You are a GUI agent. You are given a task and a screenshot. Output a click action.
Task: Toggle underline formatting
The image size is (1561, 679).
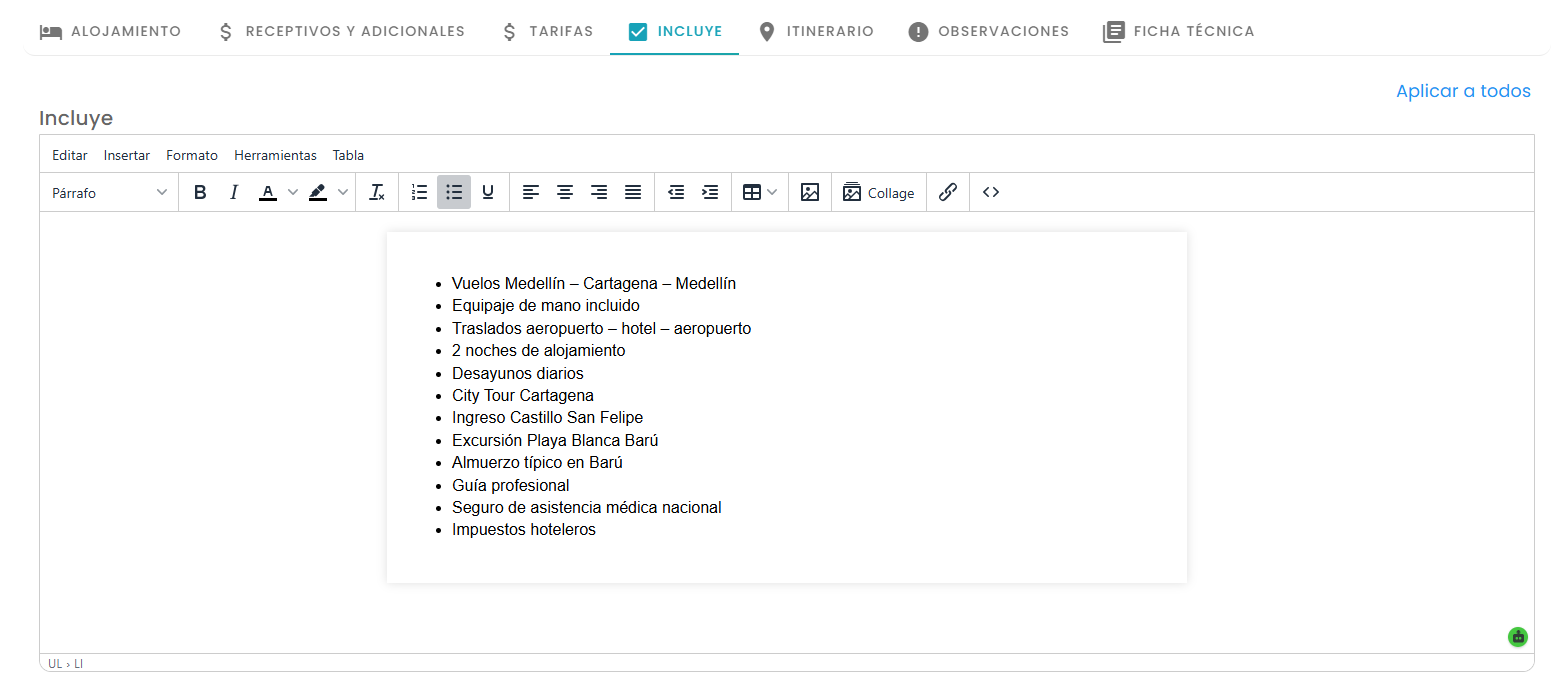click(488, 192)
